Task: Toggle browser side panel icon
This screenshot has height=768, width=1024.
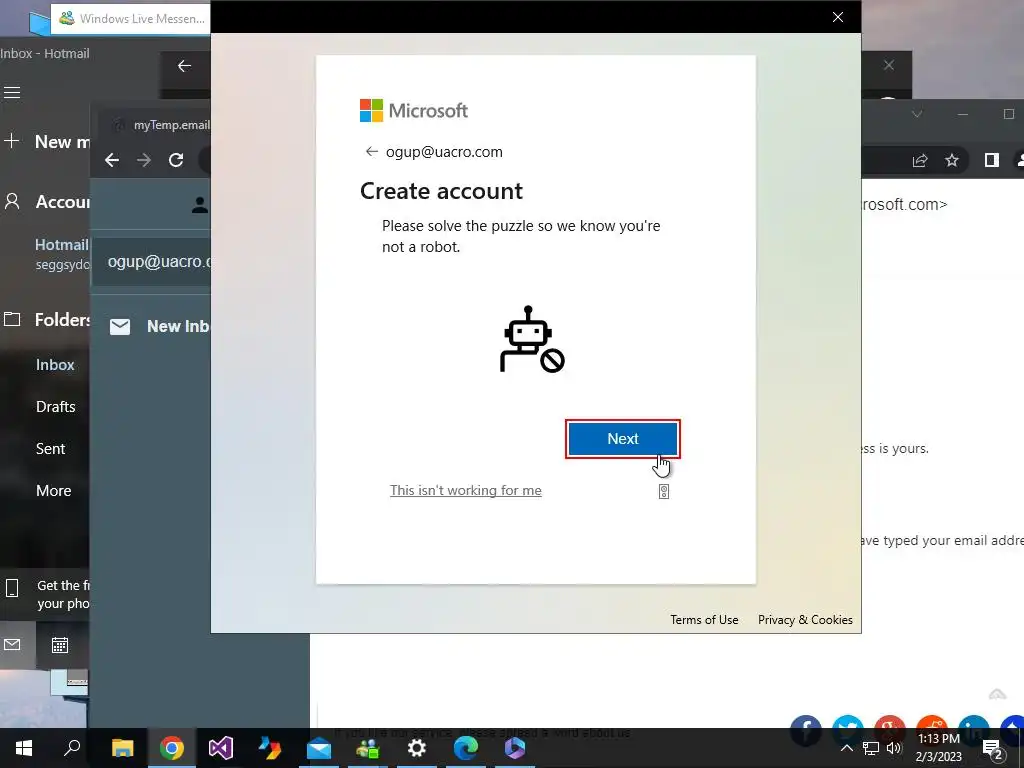Action: [991, 160]
